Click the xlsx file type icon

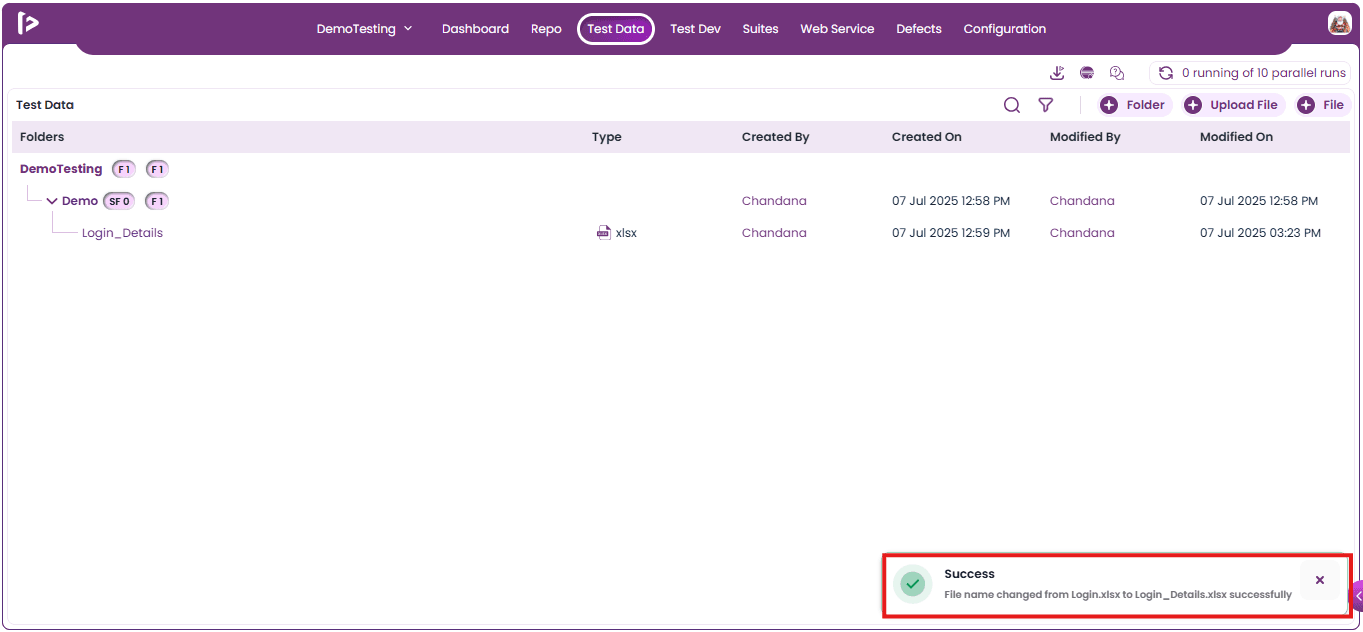click(x=603, y=233)
